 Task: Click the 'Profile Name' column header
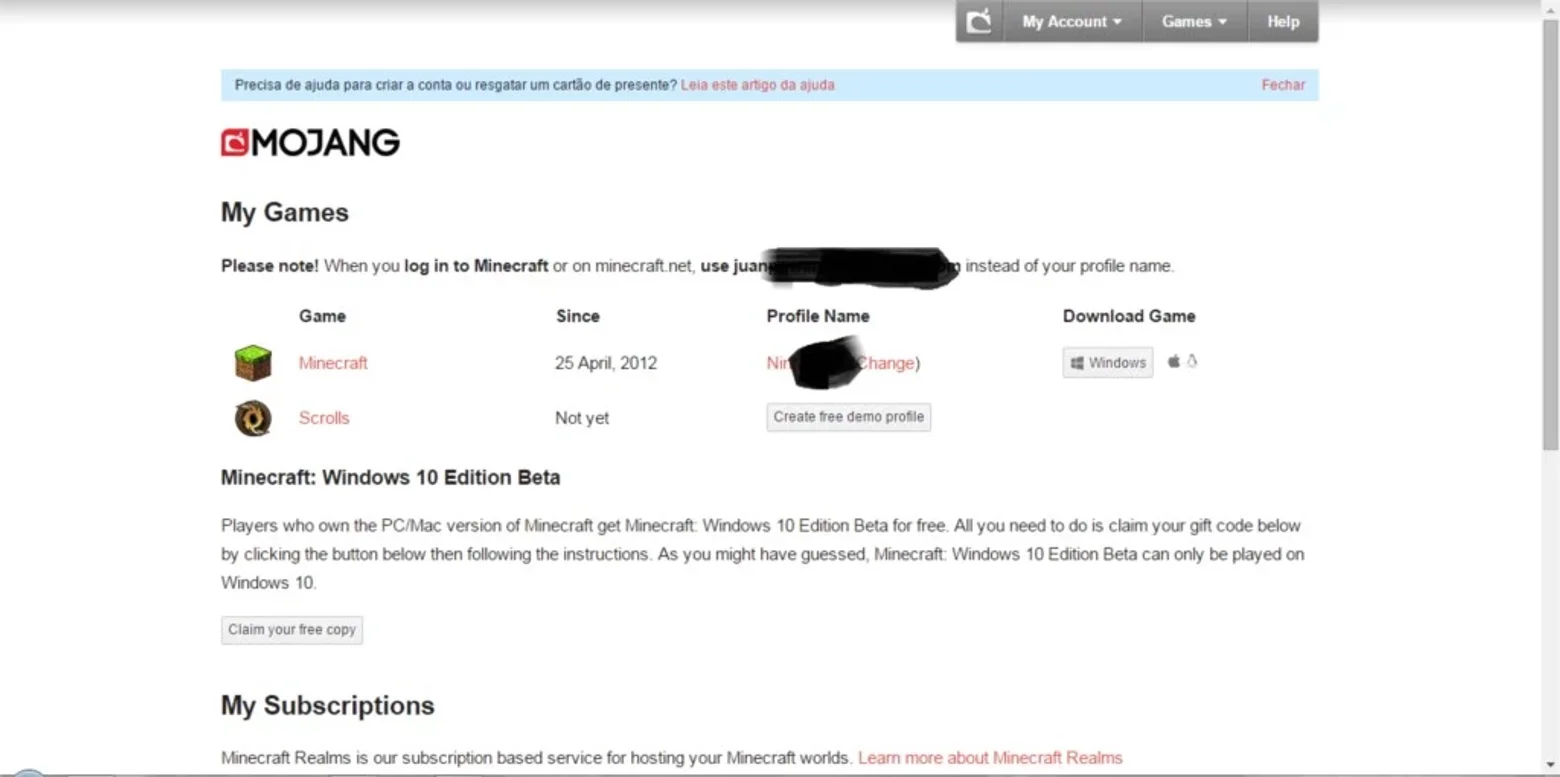818,316
